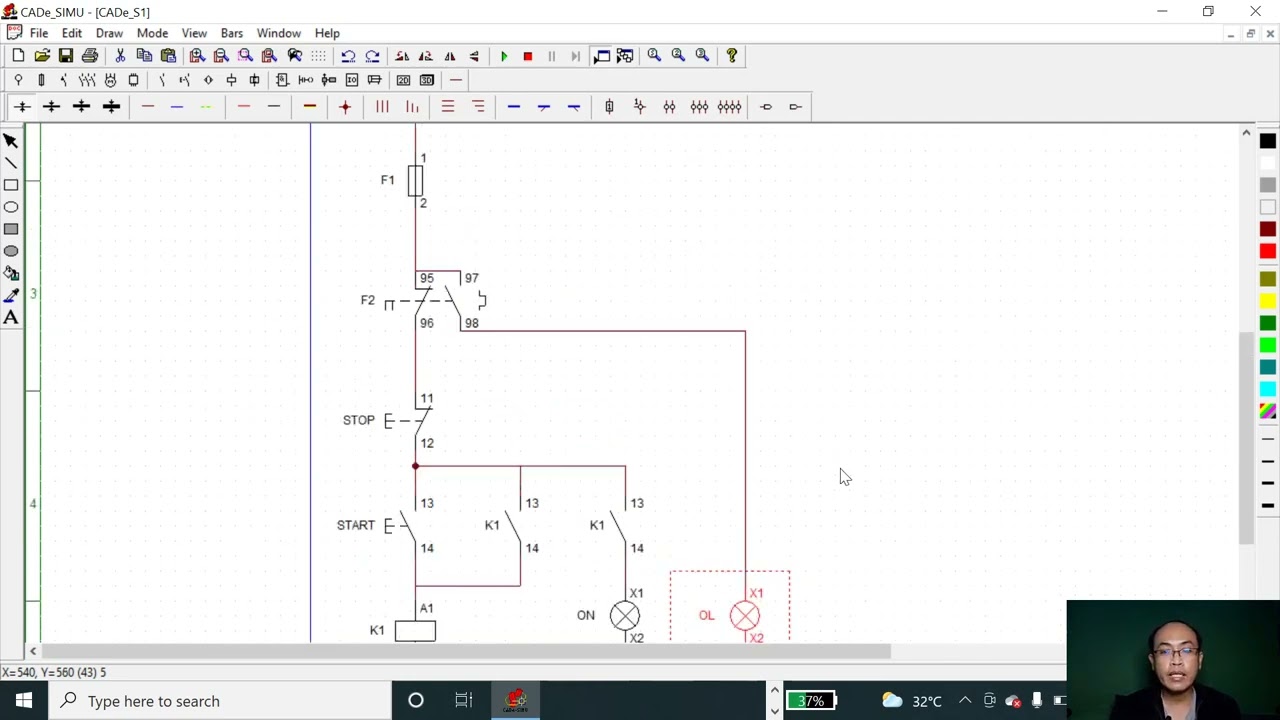
Task: Open the Bars menu
Action: point(231,33)
